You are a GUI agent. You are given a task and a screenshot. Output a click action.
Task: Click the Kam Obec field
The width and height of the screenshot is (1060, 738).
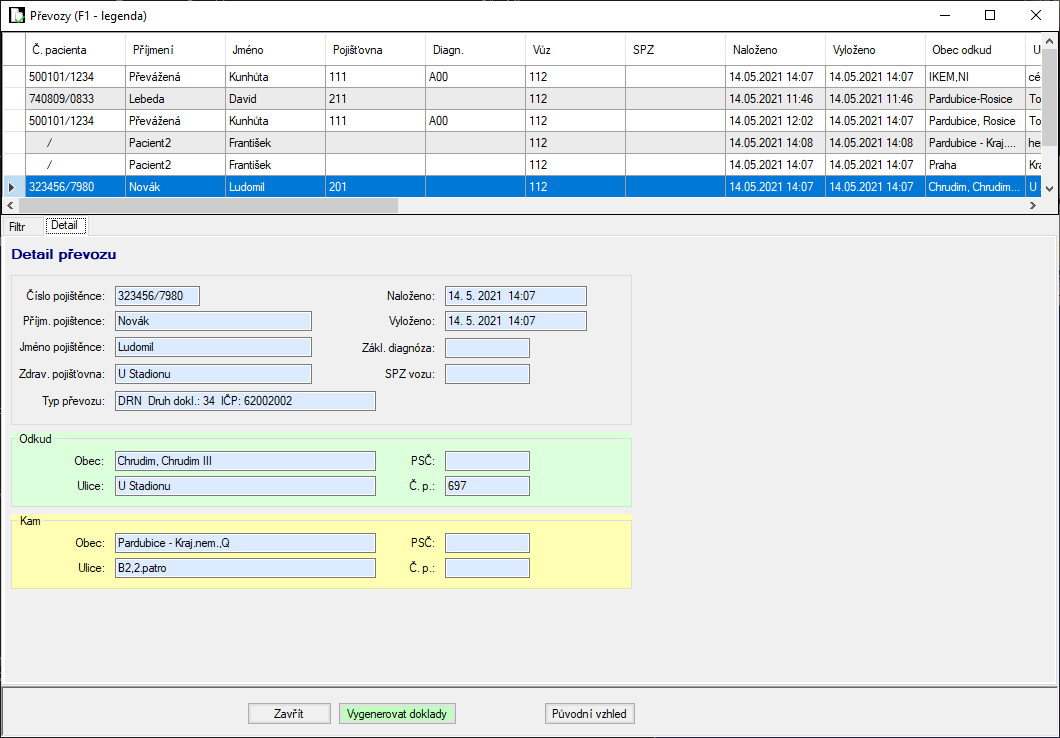(245, 543)
